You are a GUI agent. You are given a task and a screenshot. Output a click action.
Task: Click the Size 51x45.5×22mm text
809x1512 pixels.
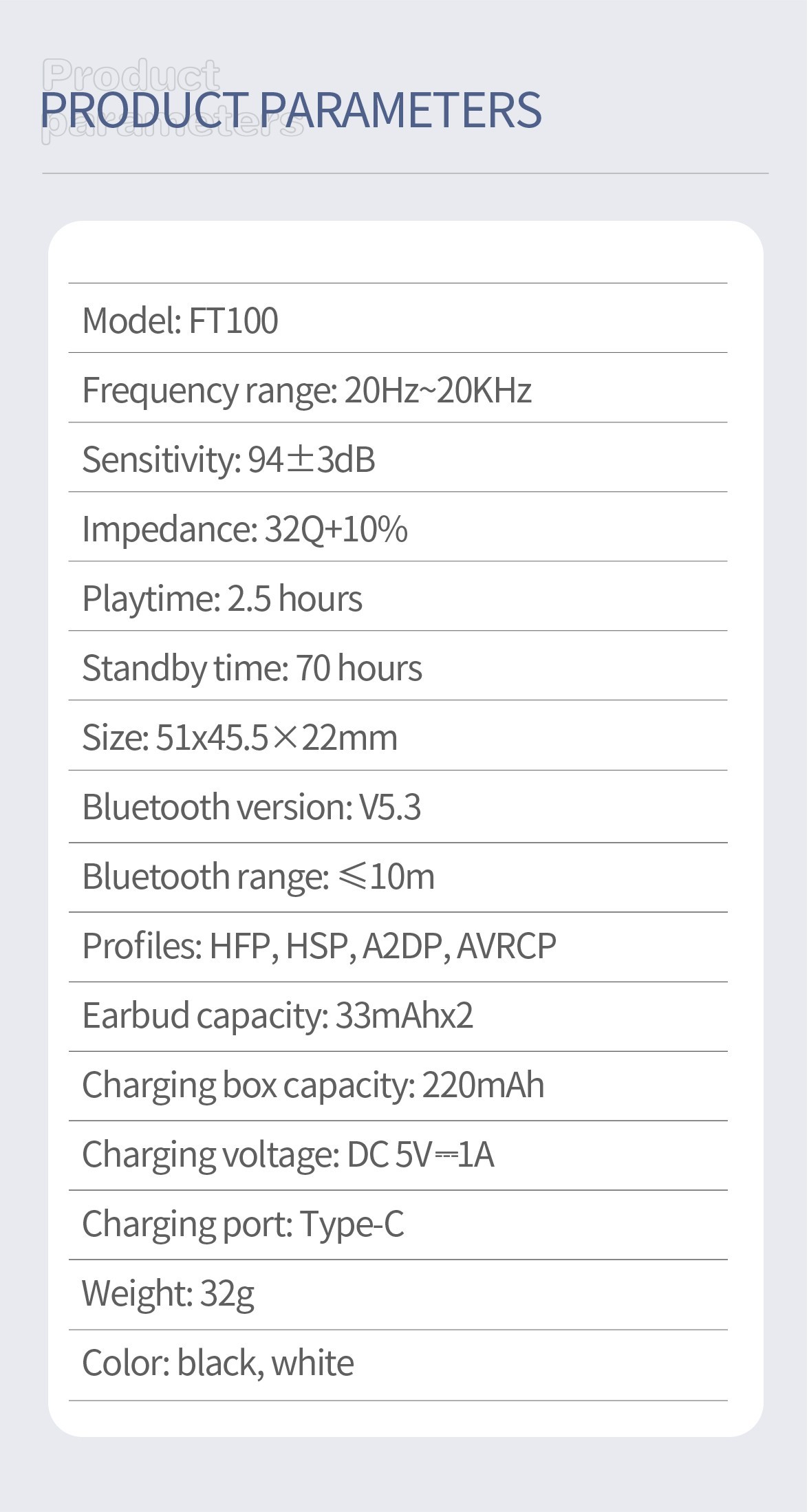[x=239, y=737]
